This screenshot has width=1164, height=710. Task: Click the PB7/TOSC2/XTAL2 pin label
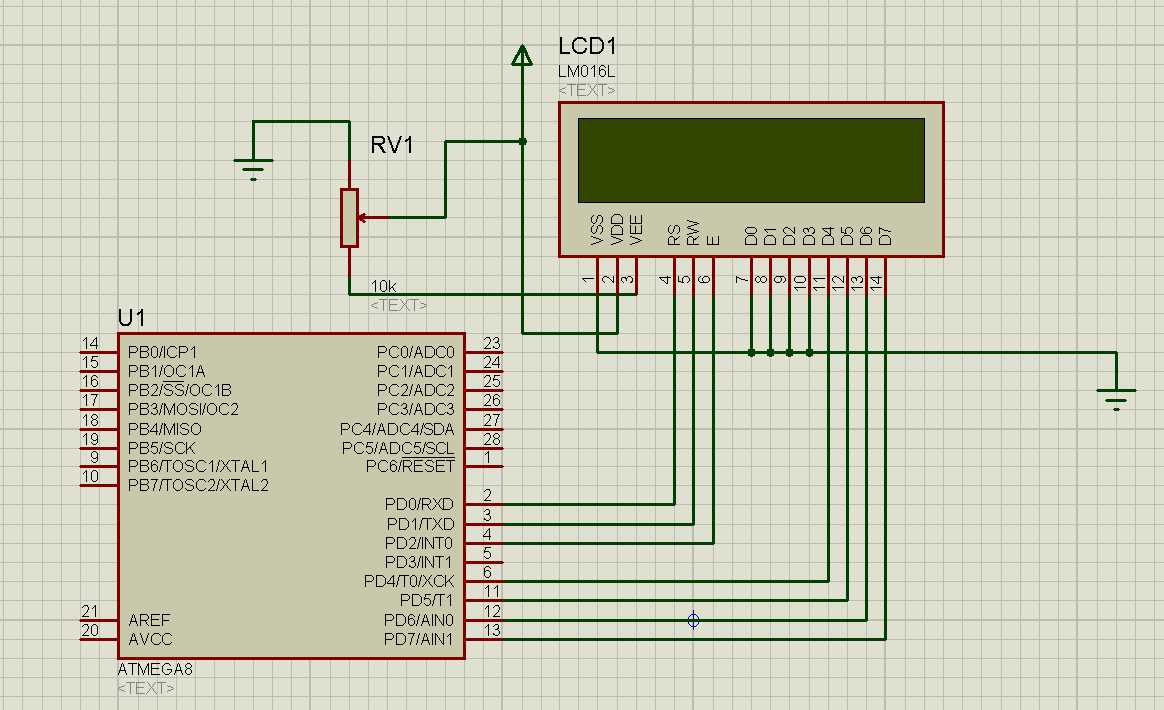pos(198,486)
